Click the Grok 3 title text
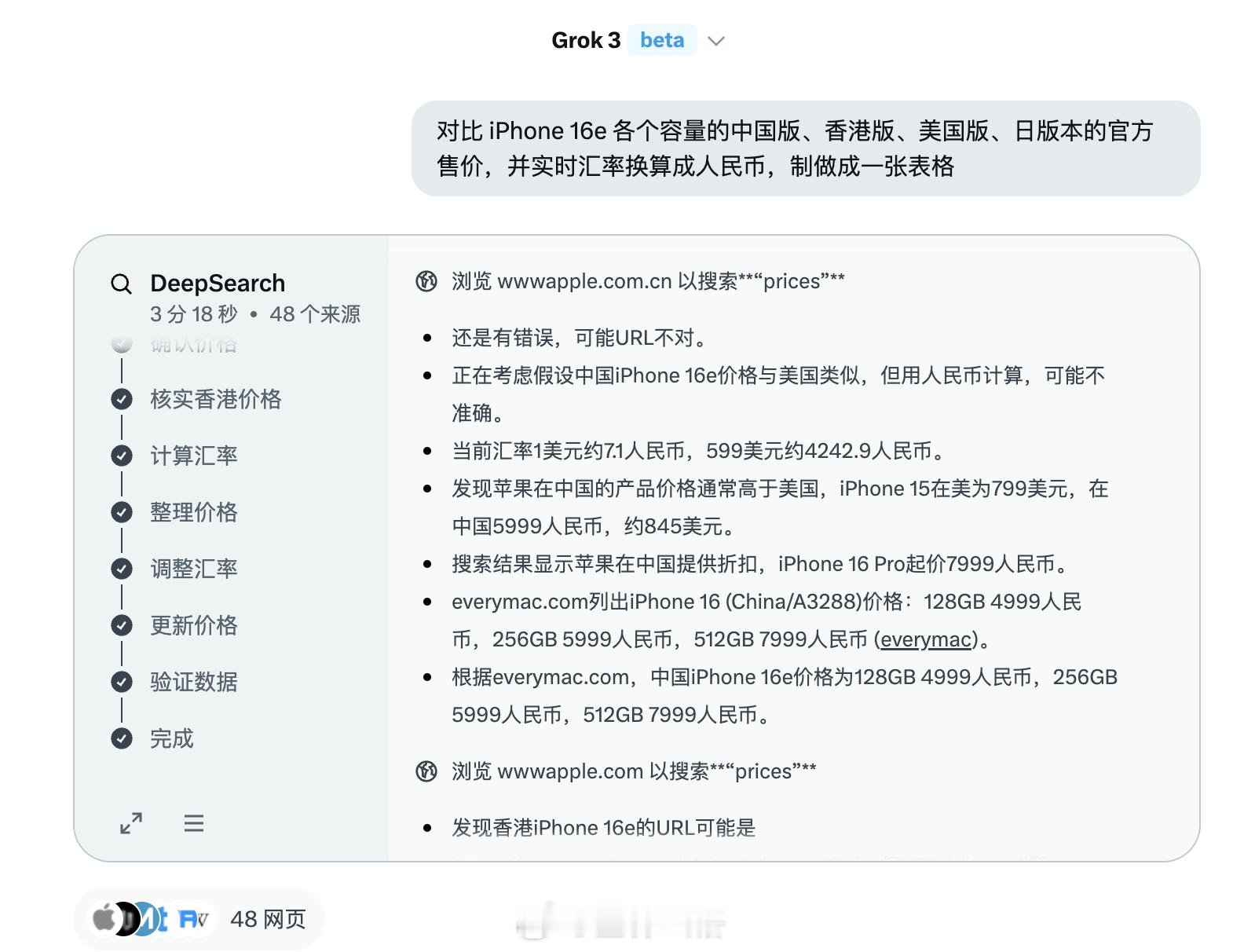 tap(586, 40)
